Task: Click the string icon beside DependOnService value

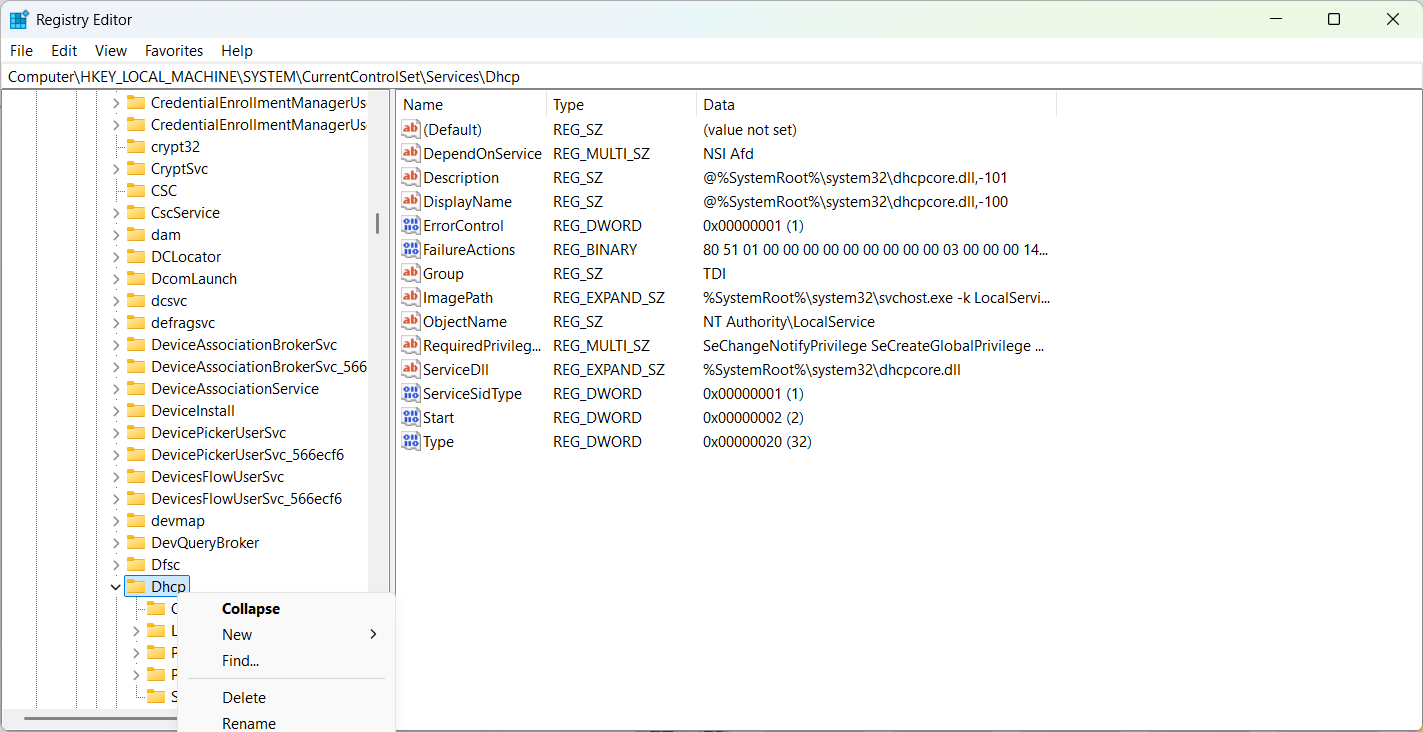Action: tap(410, 154)
